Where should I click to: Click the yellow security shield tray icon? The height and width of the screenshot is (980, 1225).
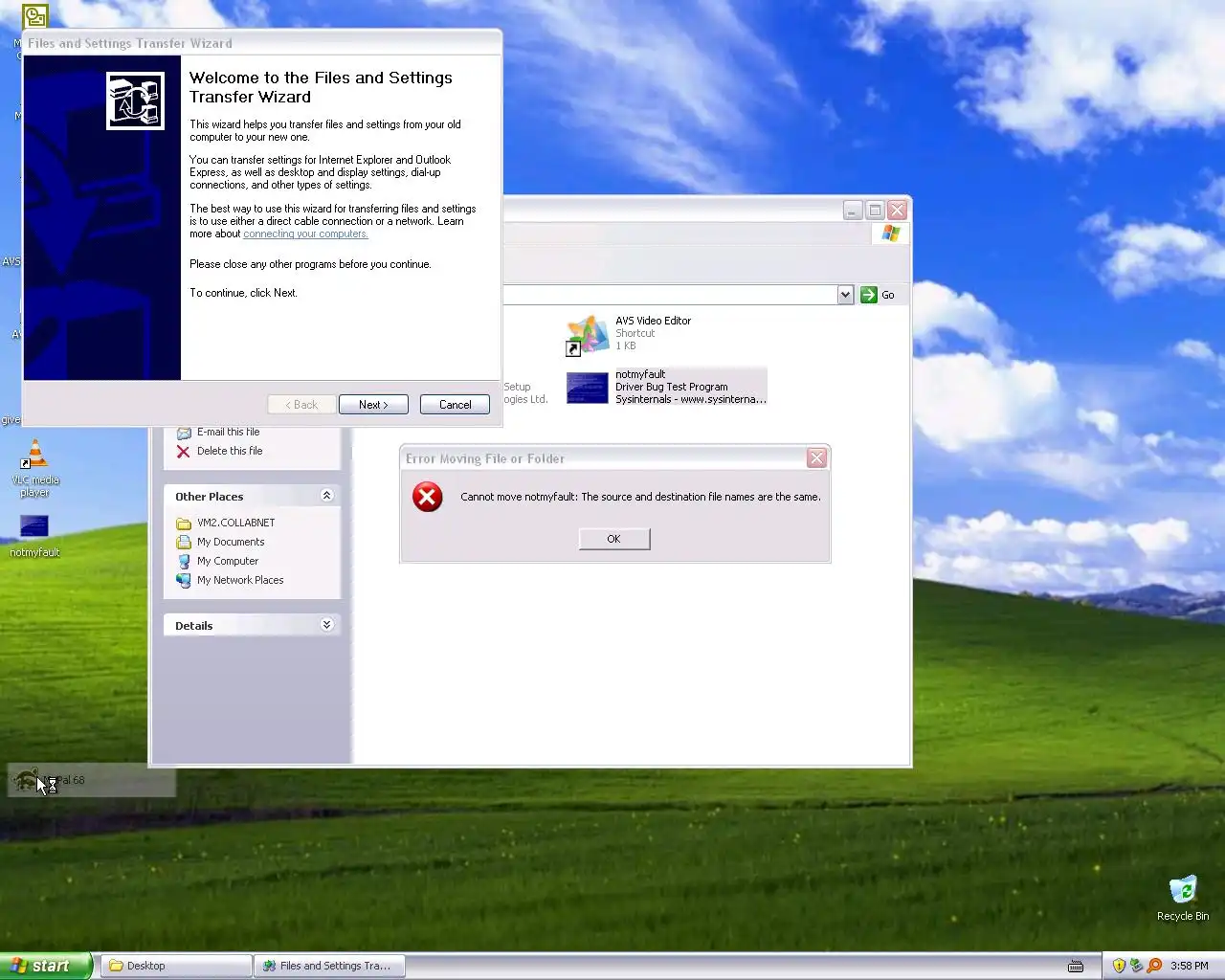point(1119,966)
